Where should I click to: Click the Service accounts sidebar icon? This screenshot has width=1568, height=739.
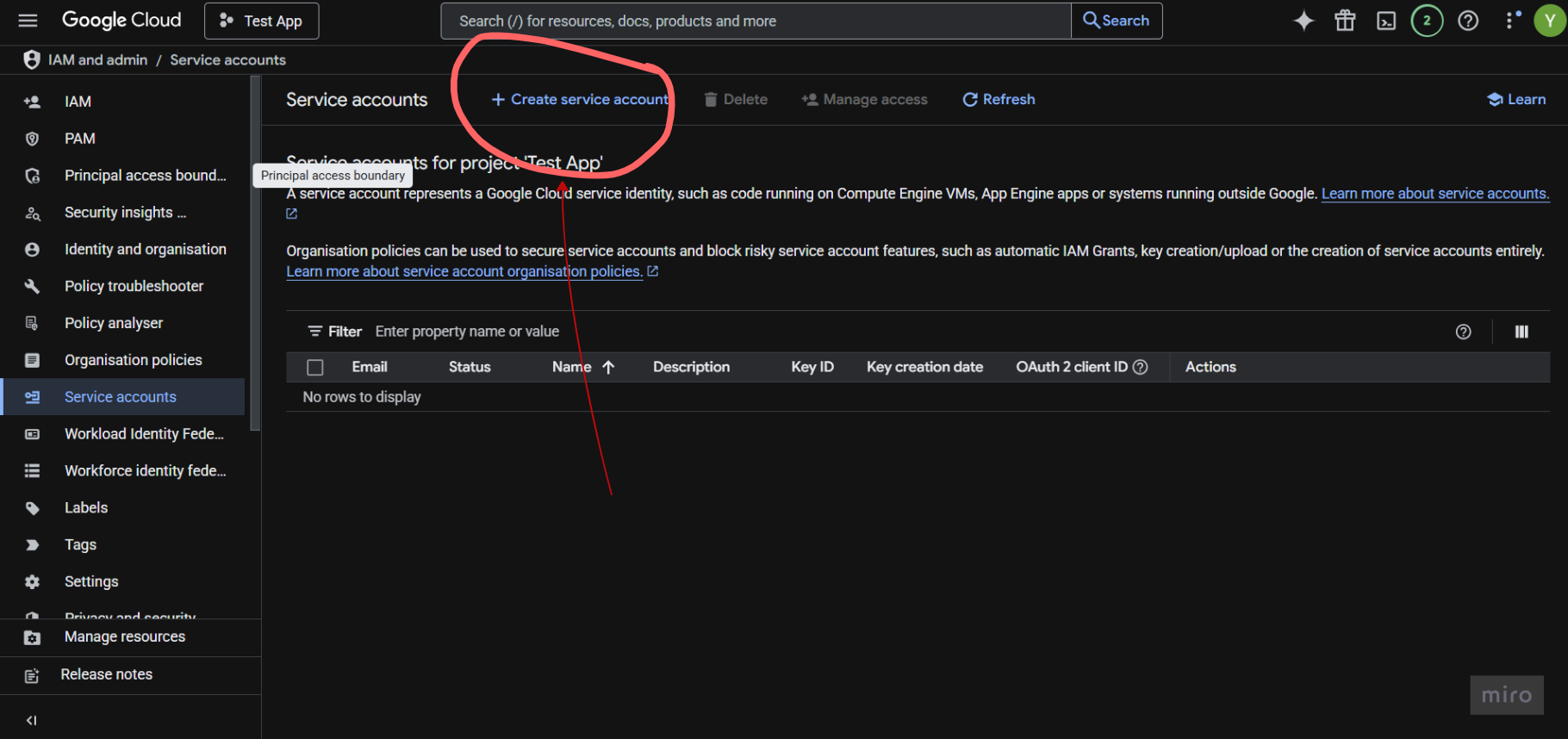[x=32, y=397]
